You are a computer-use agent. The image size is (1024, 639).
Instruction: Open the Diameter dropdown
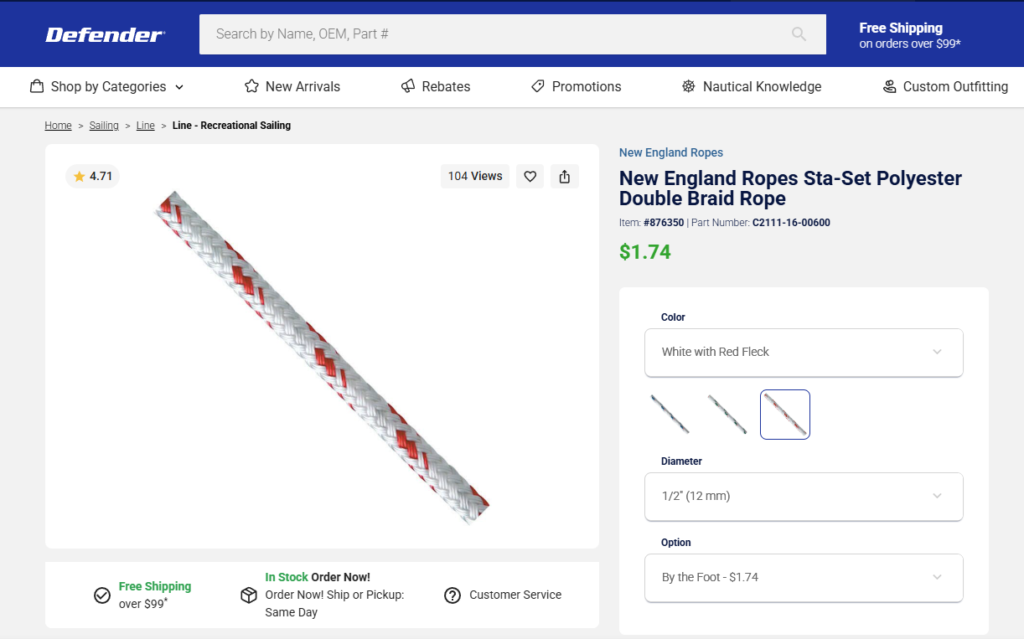point(803,496)
